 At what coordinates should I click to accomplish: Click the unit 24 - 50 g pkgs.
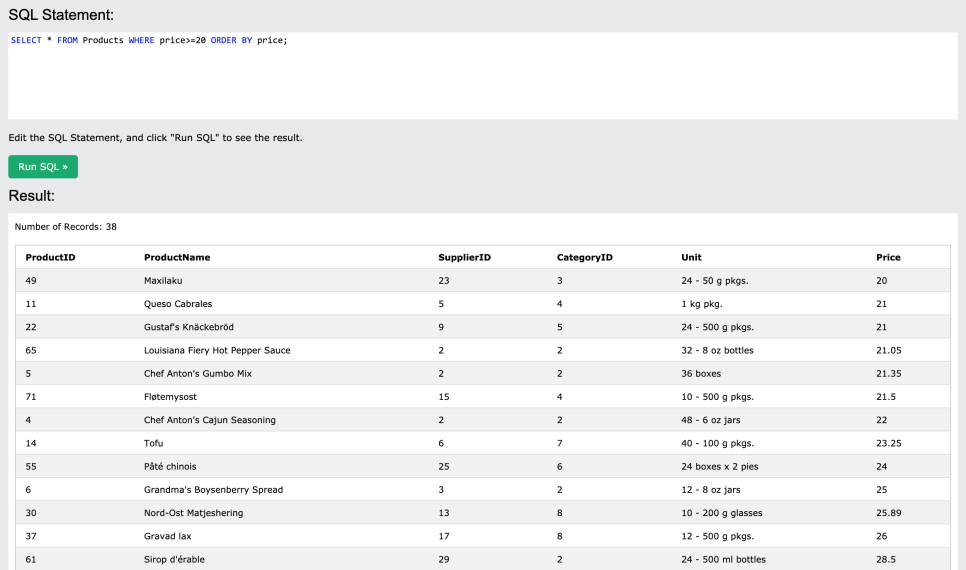(715, 280)
